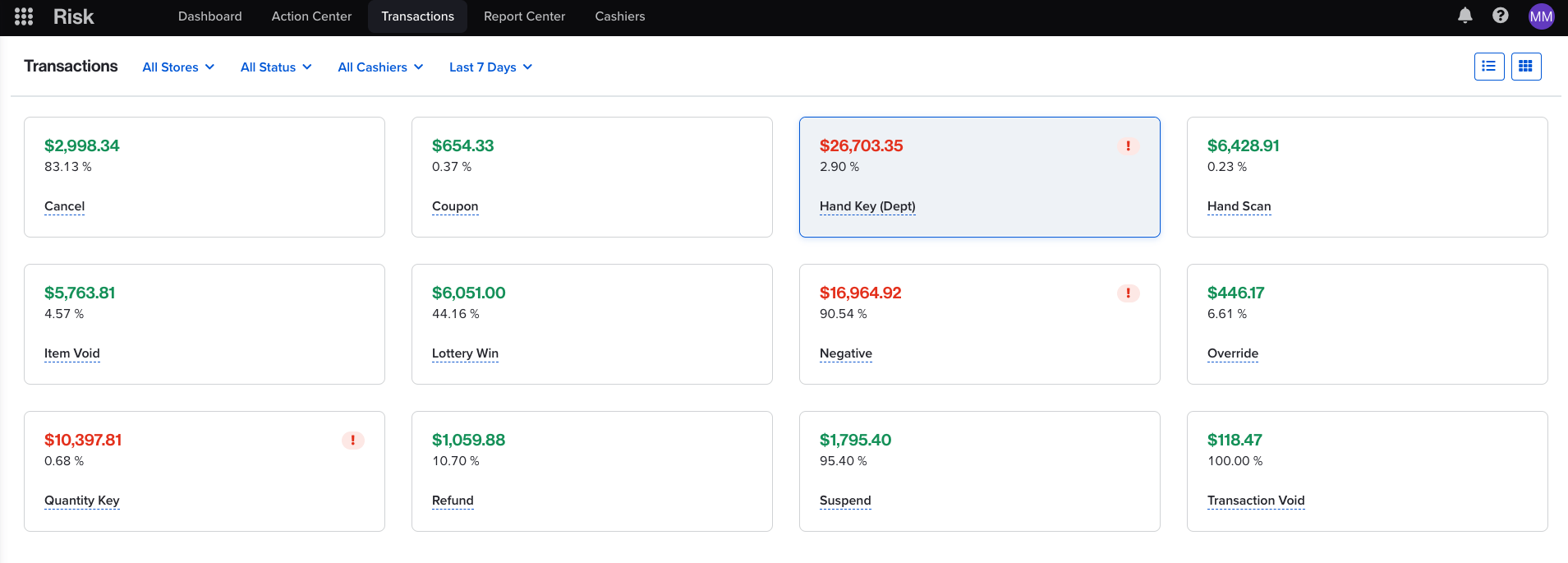The width and height of the screenshot is (1568, 563).
Task: Click the Risk logo text
Action: pyautogui.click(x=73, y=16)
